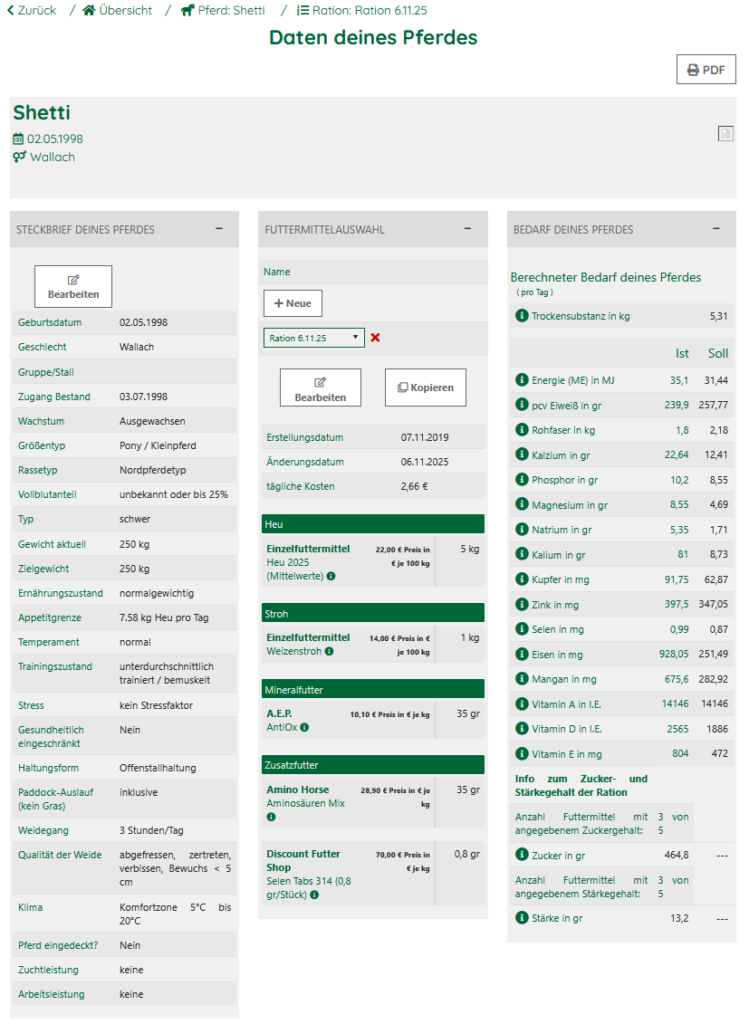Collapse the Futtermittelauswahl panel

[467, 229]
